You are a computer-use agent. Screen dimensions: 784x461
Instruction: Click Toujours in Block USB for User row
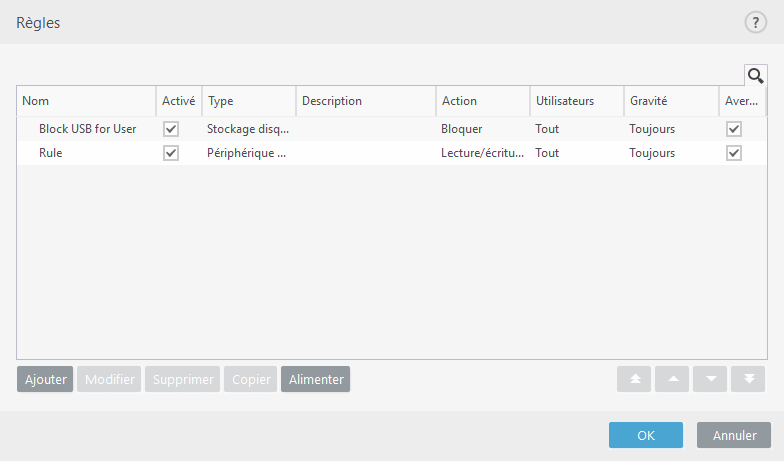click(x=652, y=129)
